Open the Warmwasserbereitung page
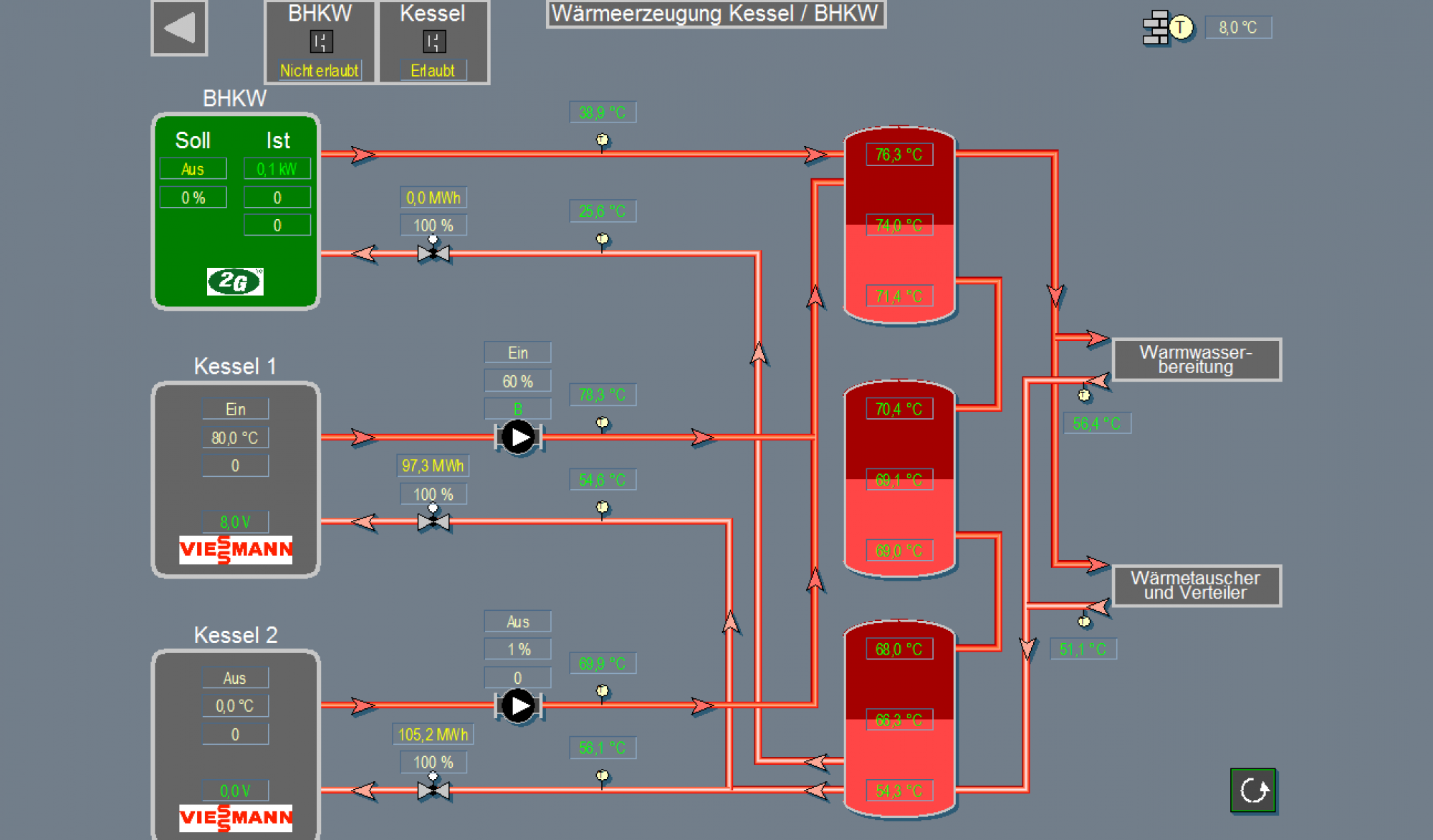The width and height of the screenshot is (1433, 840). (1196, 359)
